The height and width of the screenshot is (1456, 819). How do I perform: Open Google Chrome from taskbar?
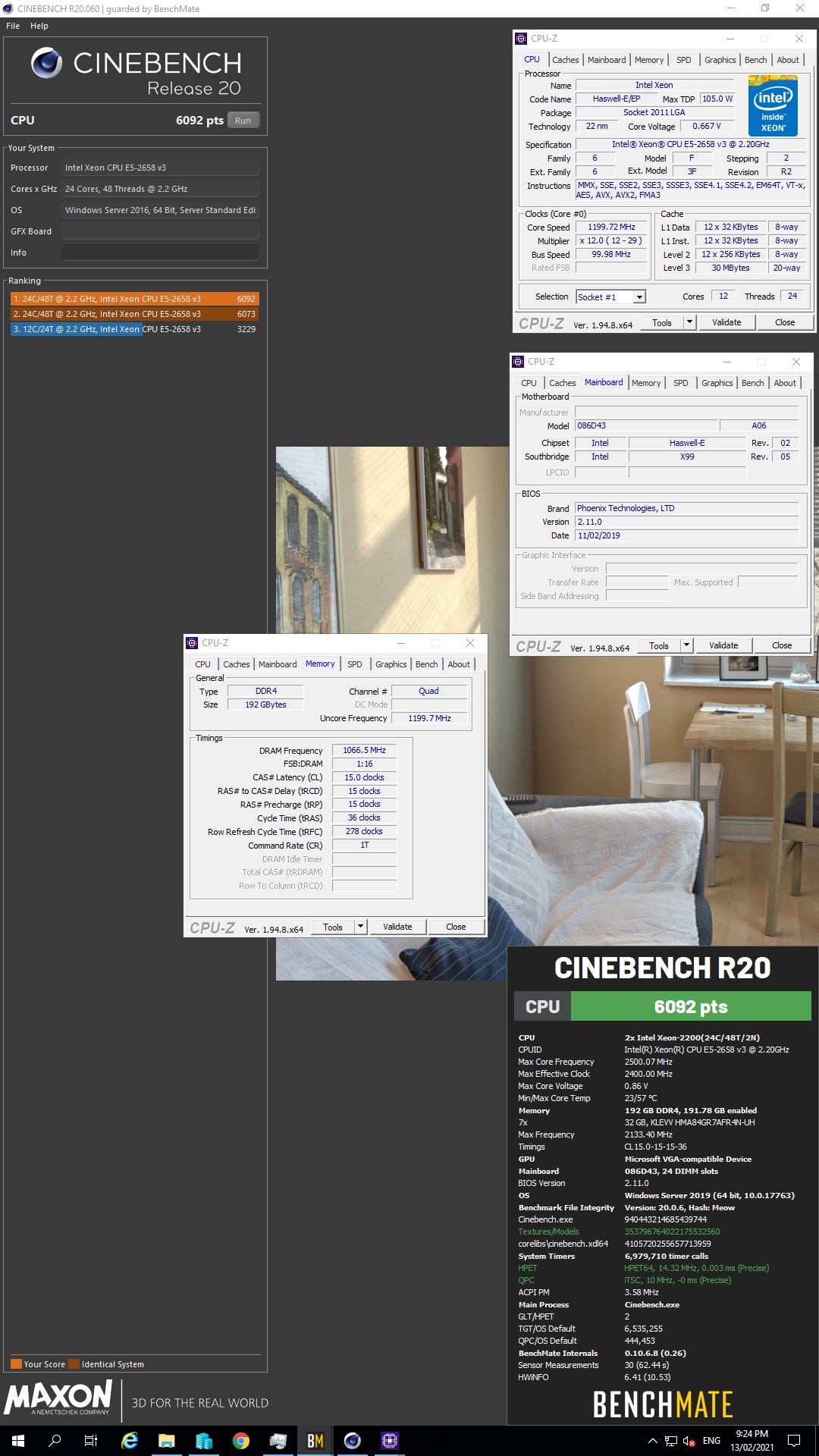coord(241,1440)
